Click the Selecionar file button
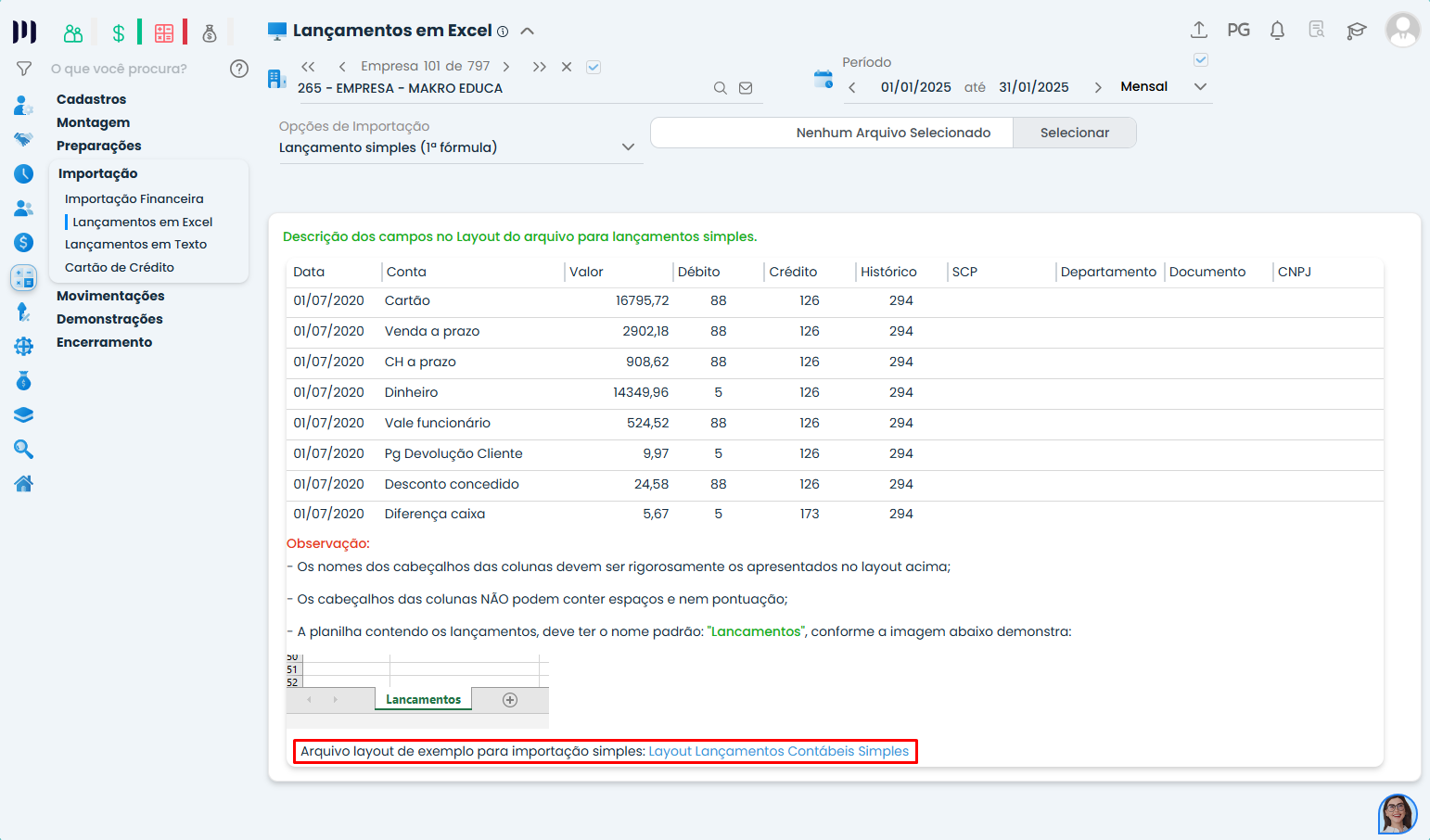The height and width of the screenshot is (840, 1430). (x=1074, y=133)
